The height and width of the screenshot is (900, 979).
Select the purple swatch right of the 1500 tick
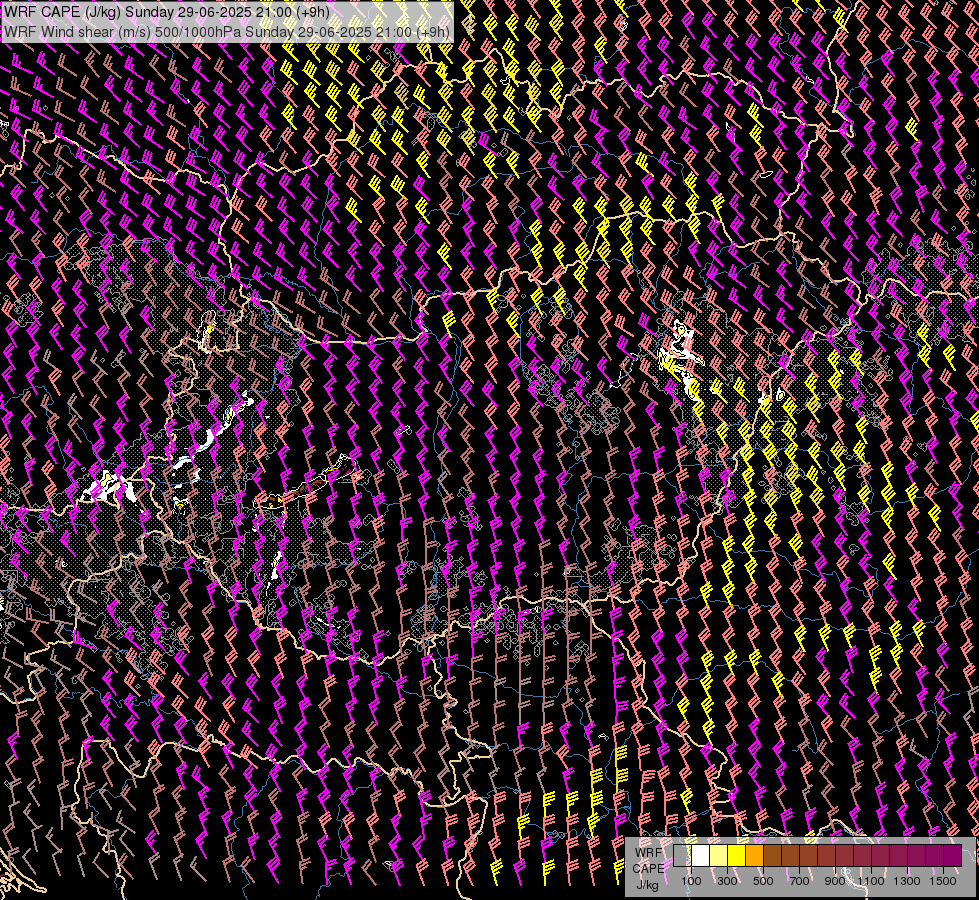coord(953,855)
